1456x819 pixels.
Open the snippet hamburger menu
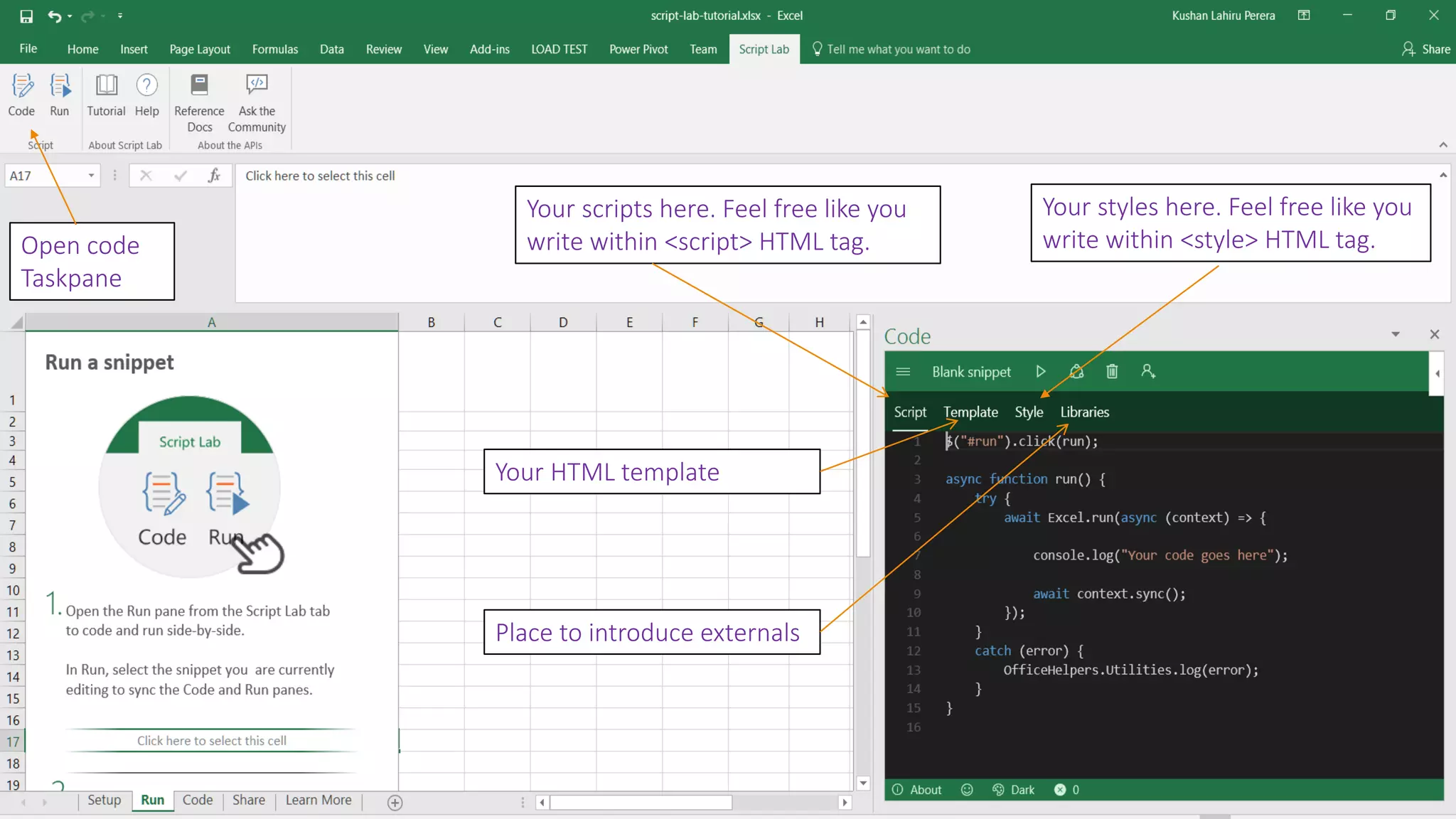(x=903, y=371)
